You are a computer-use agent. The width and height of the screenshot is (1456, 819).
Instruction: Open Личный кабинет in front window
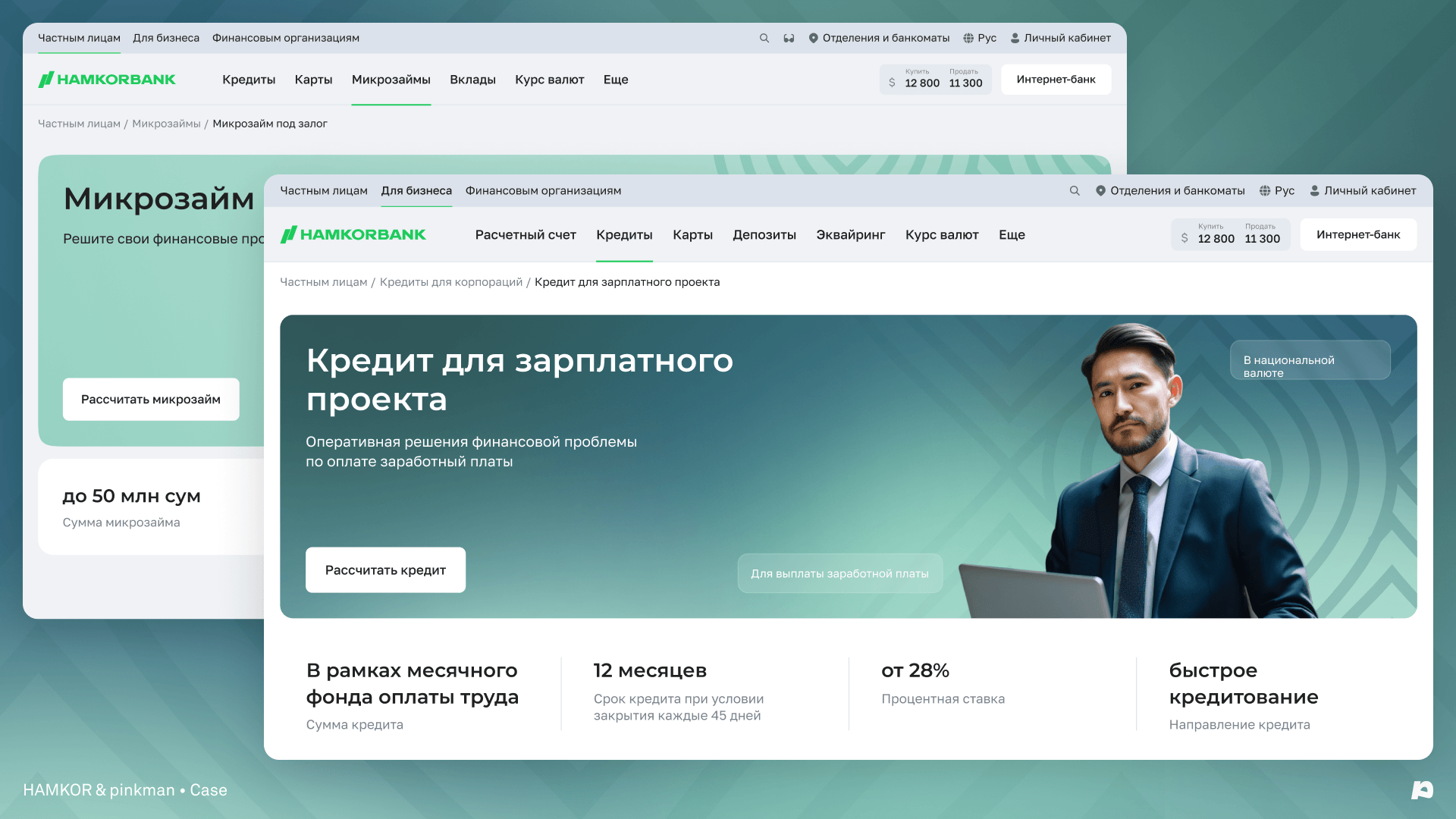point(1363,191)
